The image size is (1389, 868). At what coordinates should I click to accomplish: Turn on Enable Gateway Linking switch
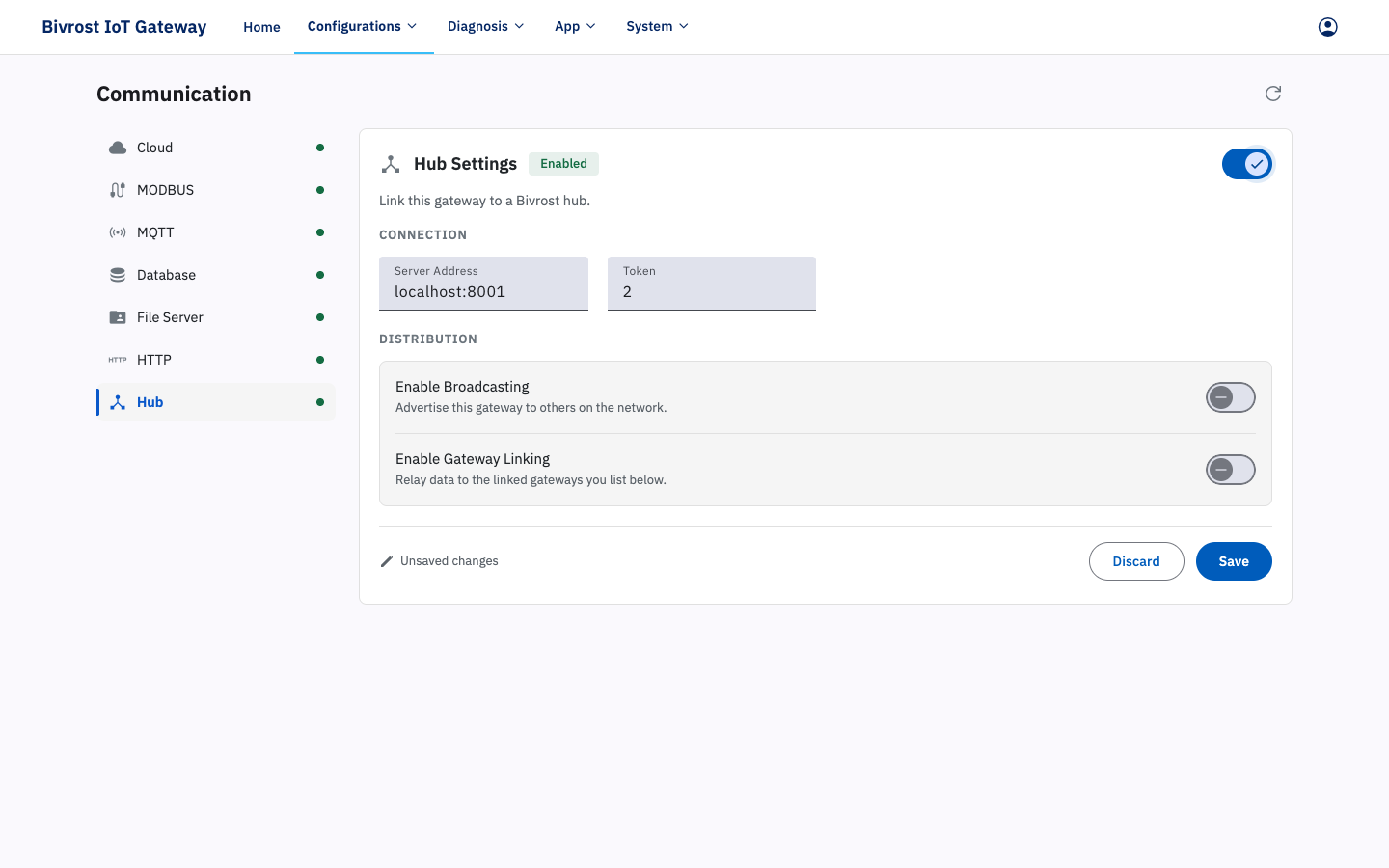1231,470
